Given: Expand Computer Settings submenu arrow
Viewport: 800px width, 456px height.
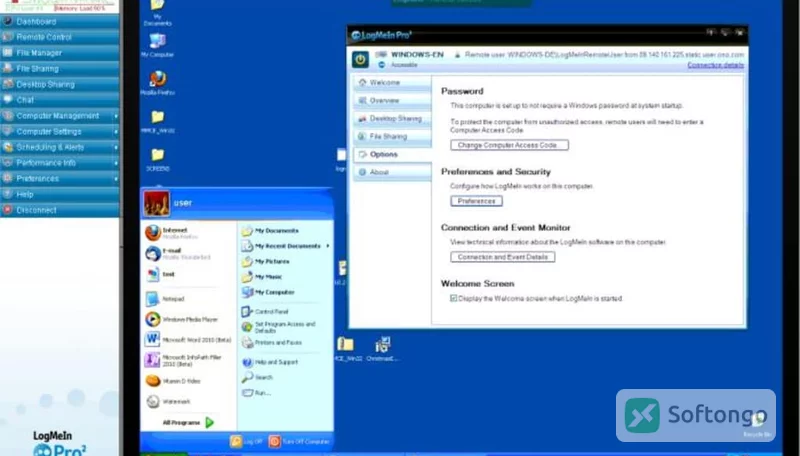Looking at the screenshot, I should (116, 132).
